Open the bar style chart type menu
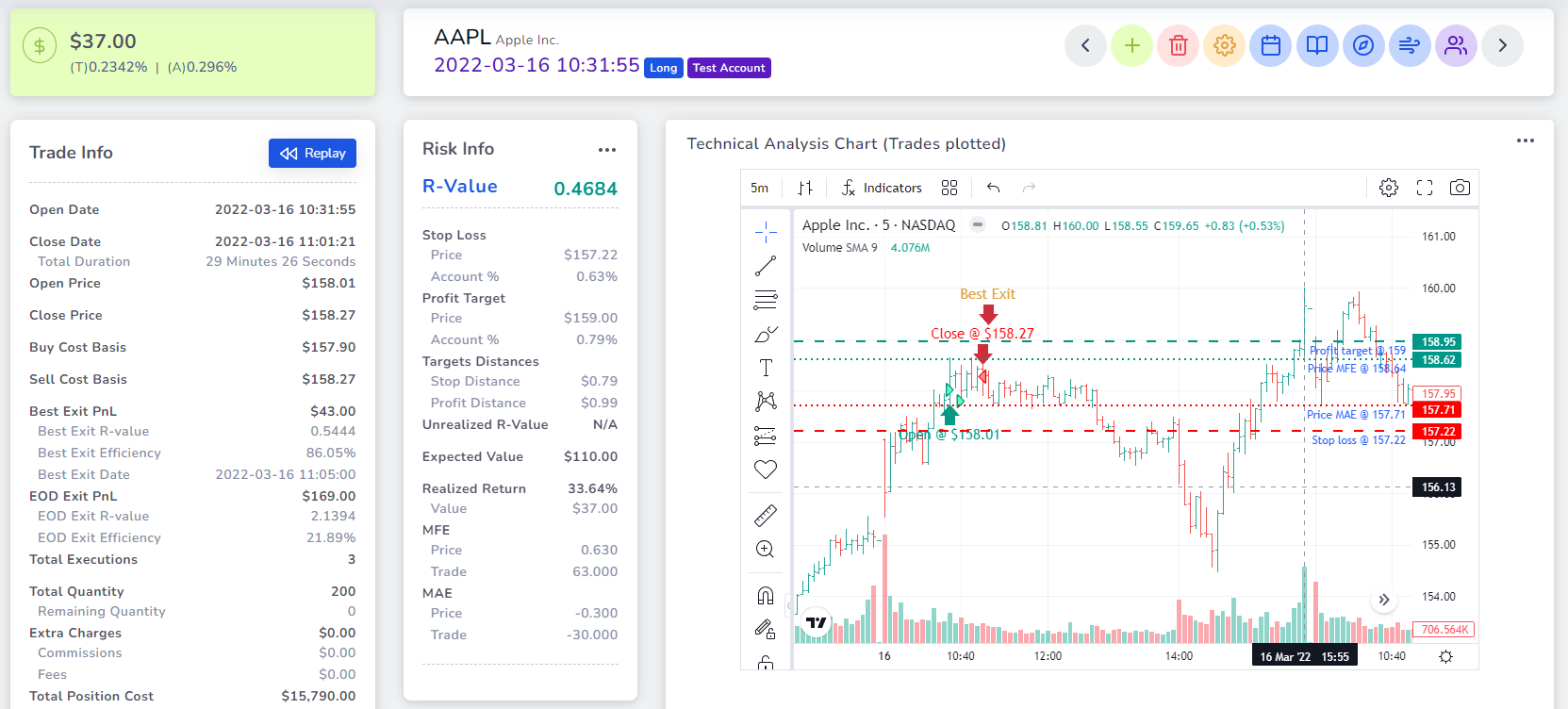The height and width of the screenshot is (709, 1568). click(x=805, y=188)
